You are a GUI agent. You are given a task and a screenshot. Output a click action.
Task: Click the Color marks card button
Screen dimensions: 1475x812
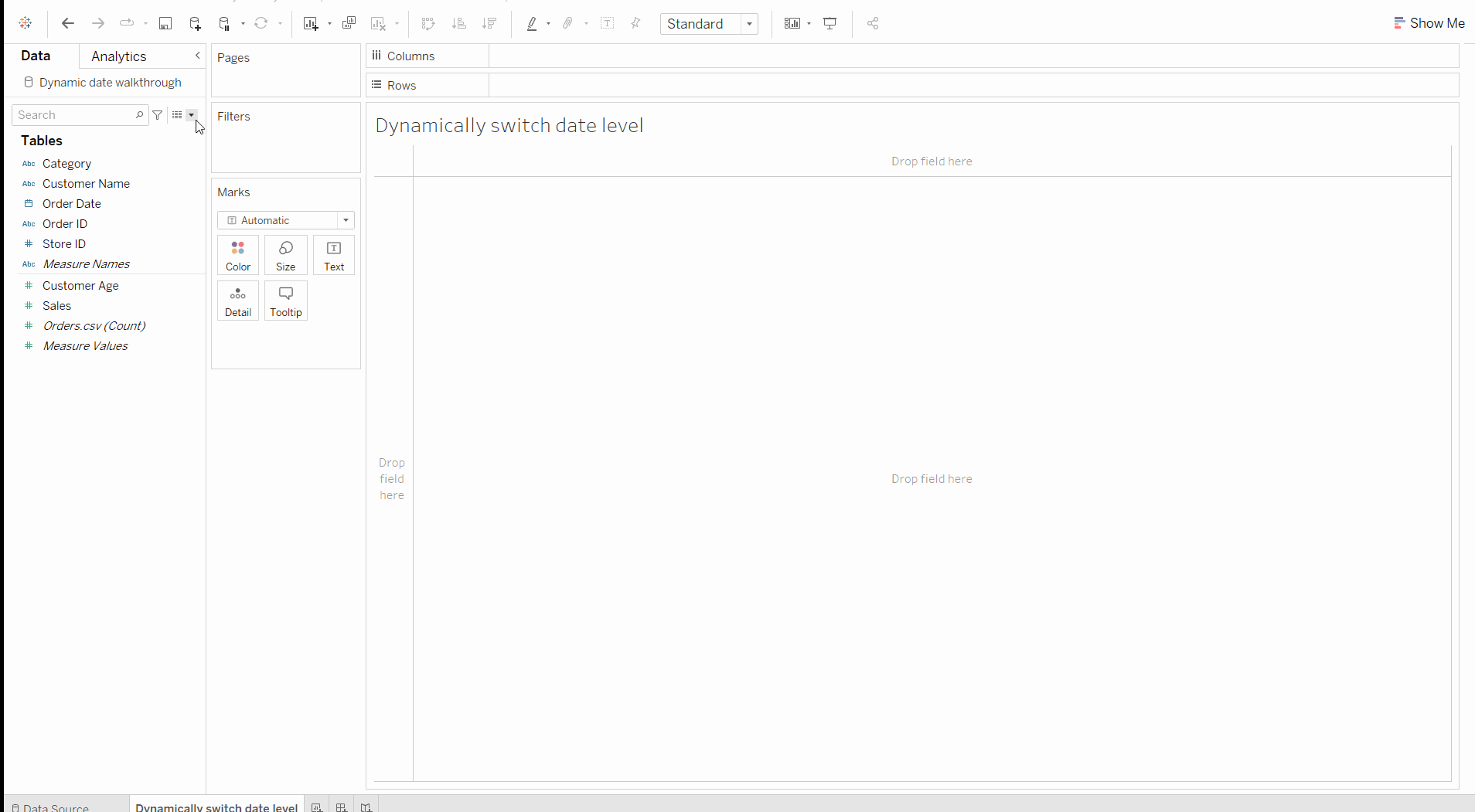click(x=238, y=255)
